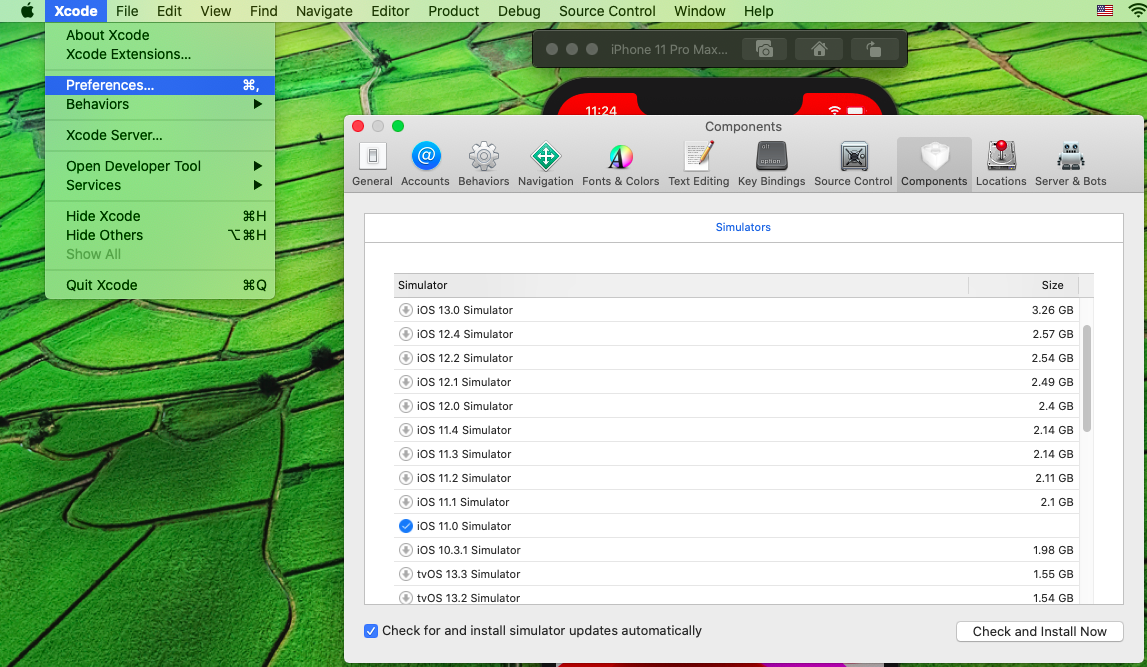Download the iOS 11.1 Simulator
The width and height of the screenshot is (1147, 667).
[x=405, y=502]
